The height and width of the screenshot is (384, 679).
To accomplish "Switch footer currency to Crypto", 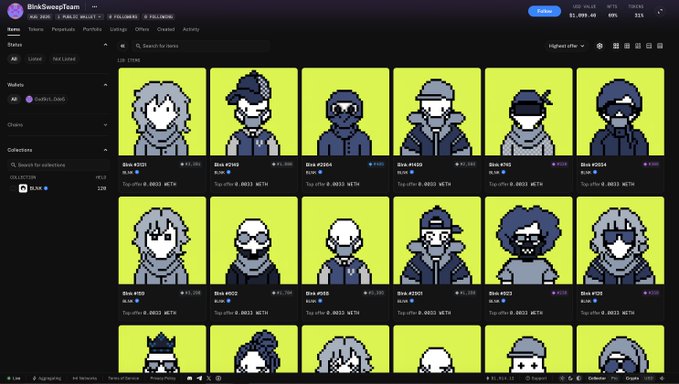I will tap(632, 378).
